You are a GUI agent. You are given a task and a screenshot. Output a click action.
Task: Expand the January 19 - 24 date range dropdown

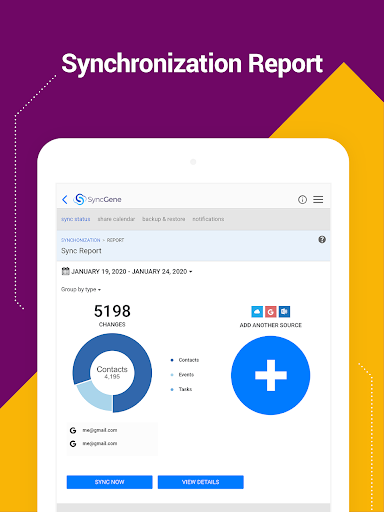coord(132,272)
